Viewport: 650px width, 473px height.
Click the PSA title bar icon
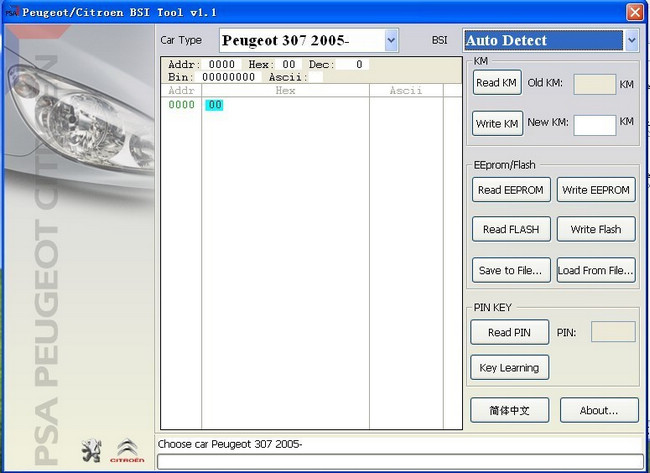point(12,12)
